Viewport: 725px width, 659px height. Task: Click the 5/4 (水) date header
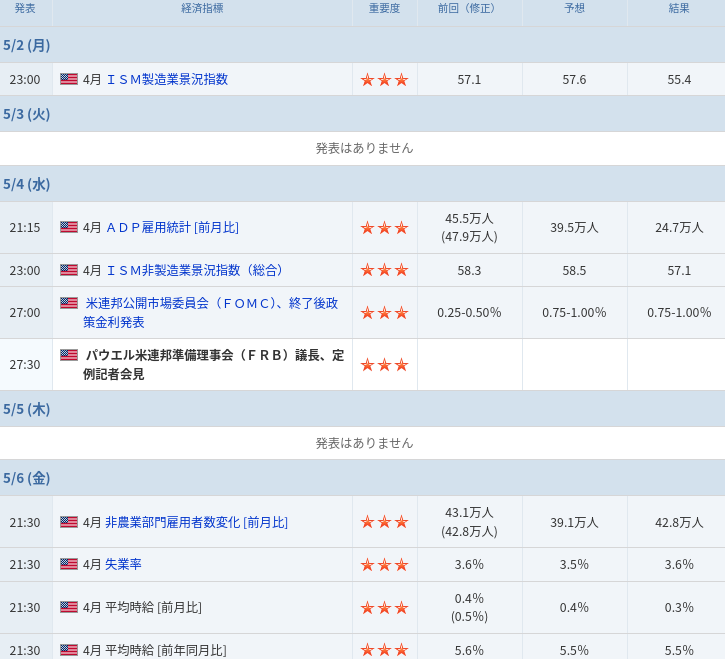(26, 184)
